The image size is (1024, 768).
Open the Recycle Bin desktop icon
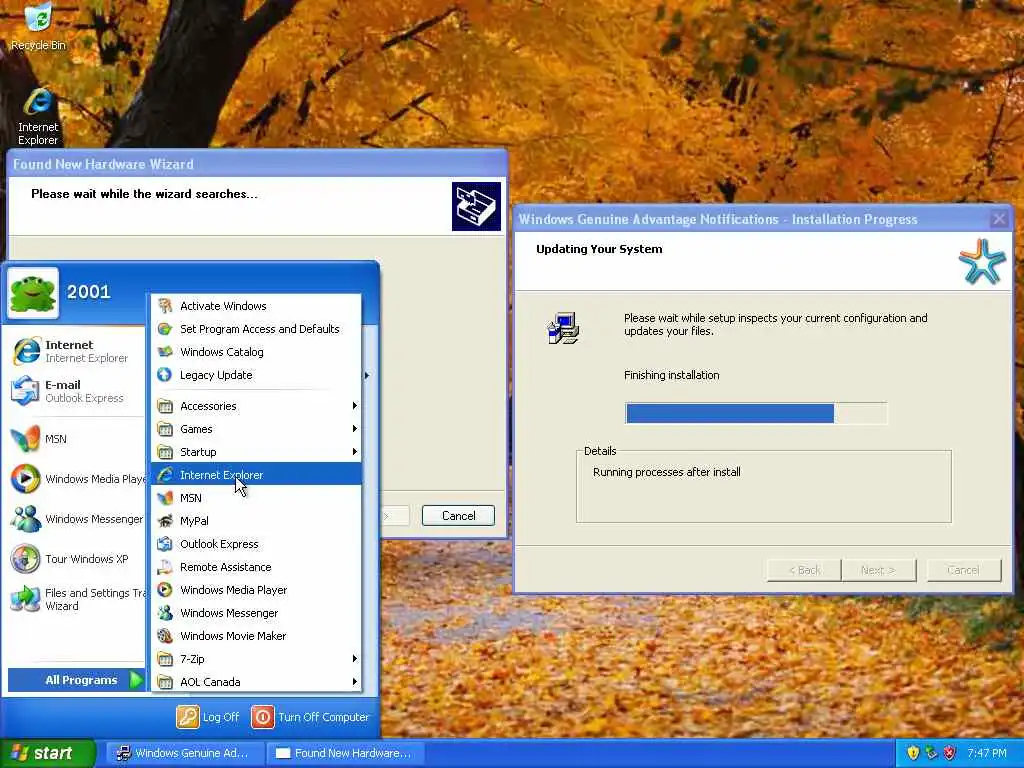(39, 26)
